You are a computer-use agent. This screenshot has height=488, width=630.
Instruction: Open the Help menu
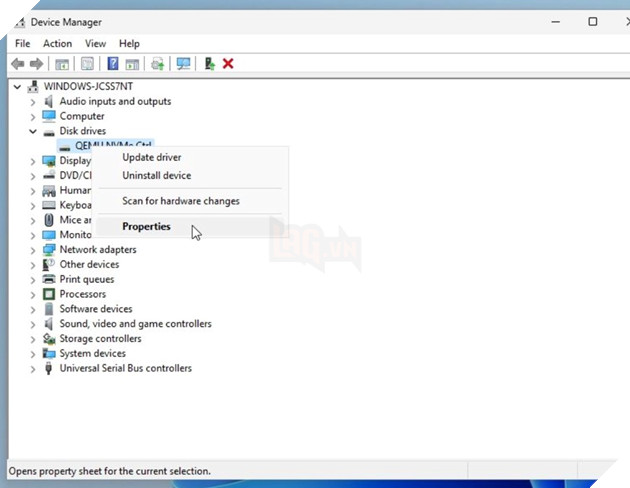(x=129, y=43)
